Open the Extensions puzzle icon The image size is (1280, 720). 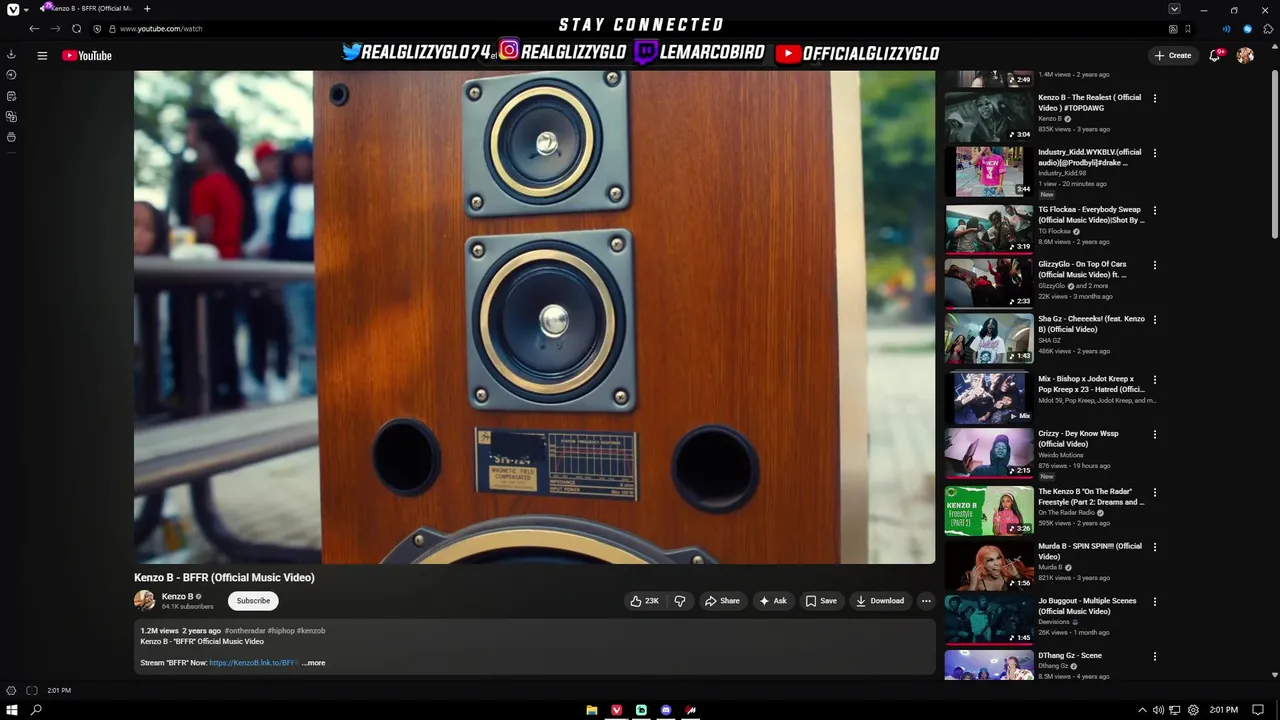(1269, 29)
